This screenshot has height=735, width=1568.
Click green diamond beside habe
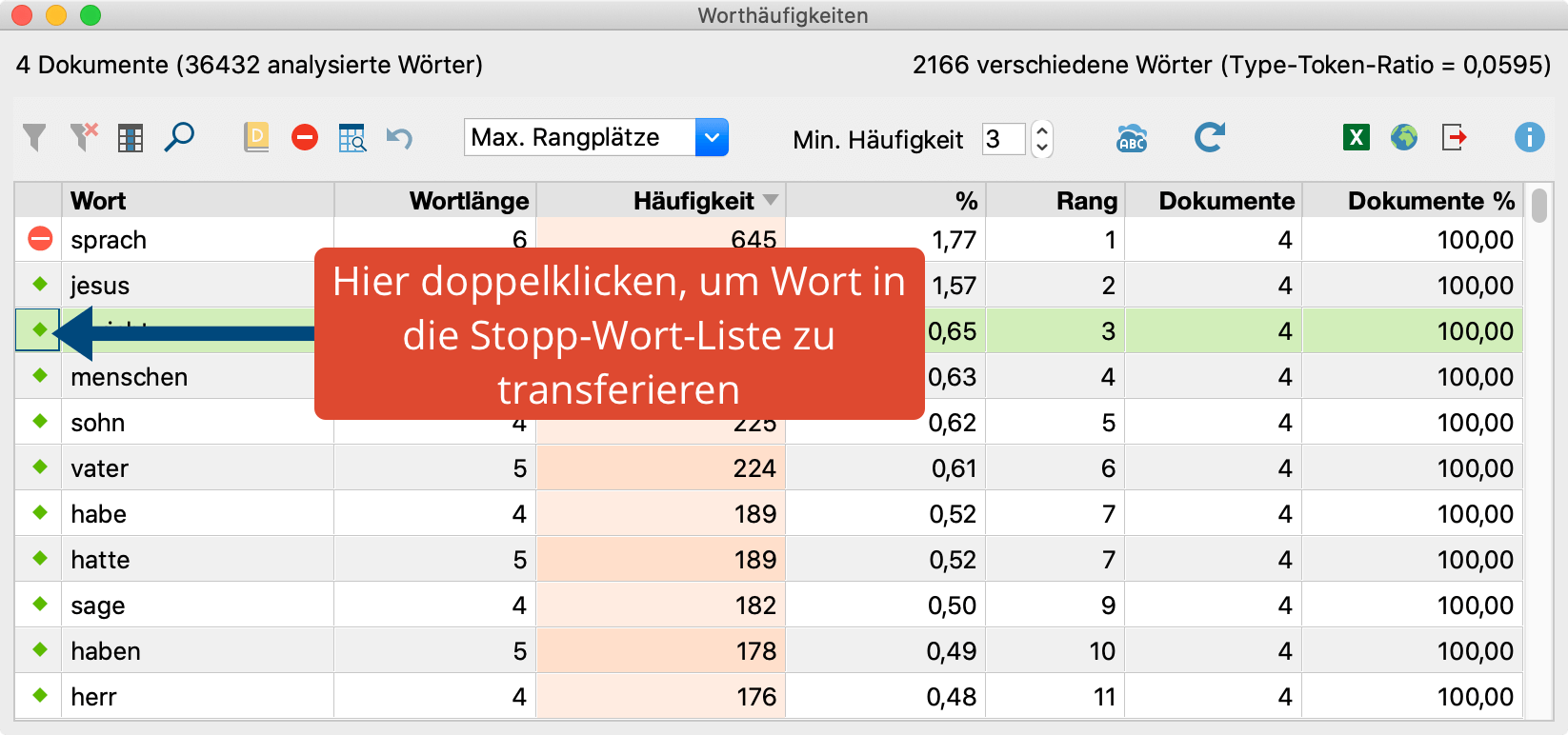point(40,512)
